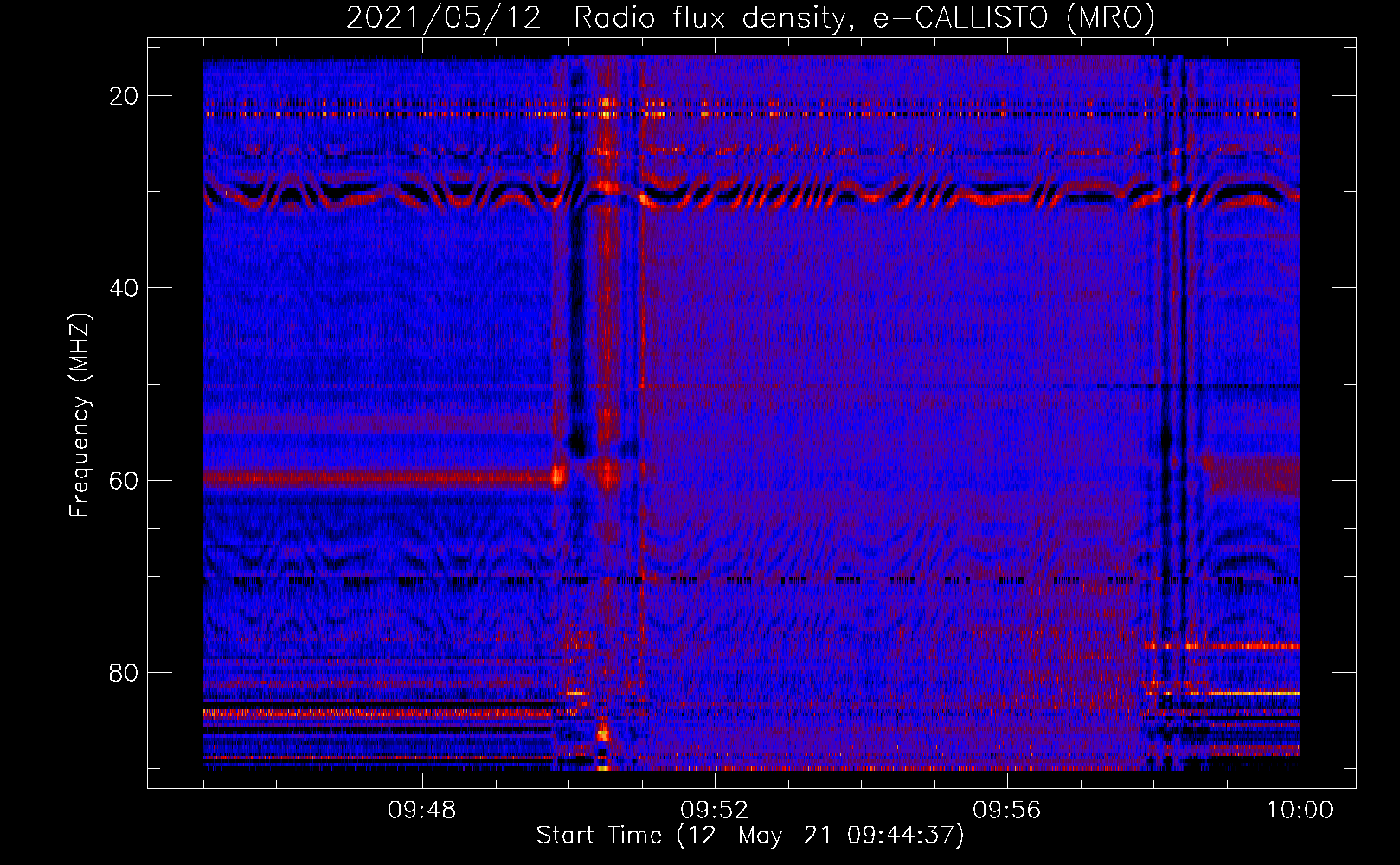
Task: Click the '40' frequency tick label
Action: point(124,288)
